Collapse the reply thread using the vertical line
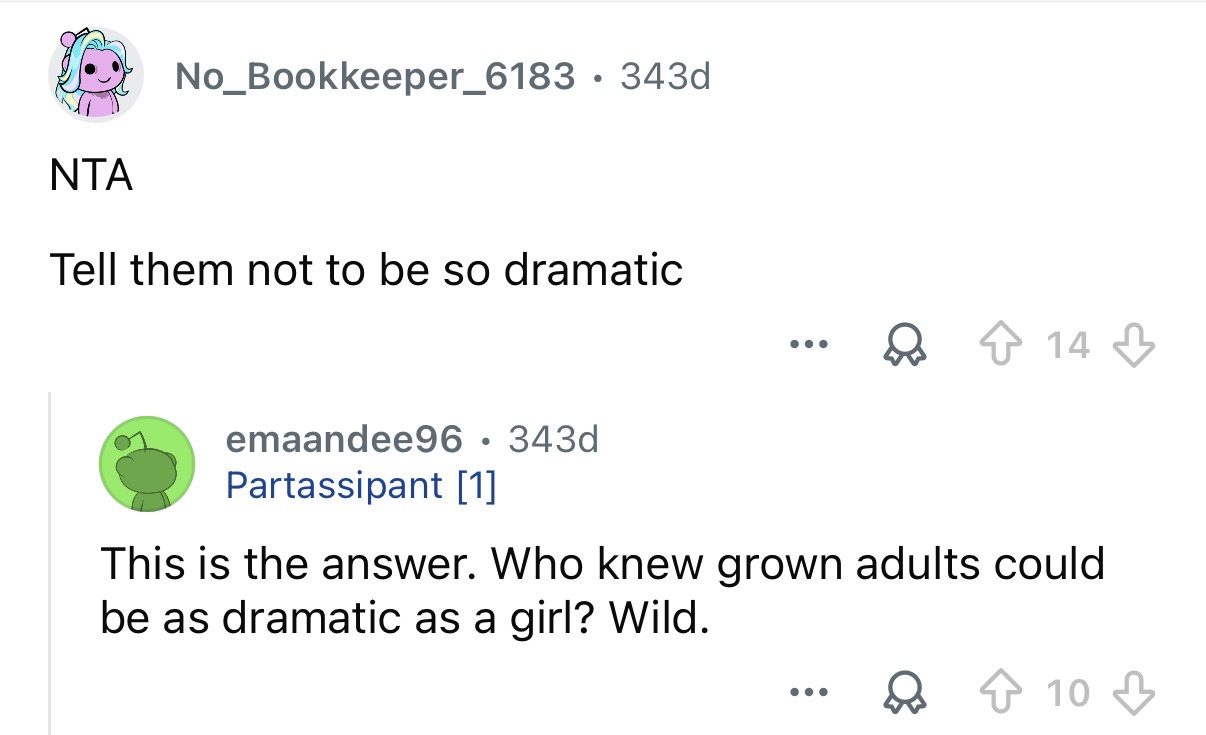Screen dimensions: 1206x735 coord(51,560)
